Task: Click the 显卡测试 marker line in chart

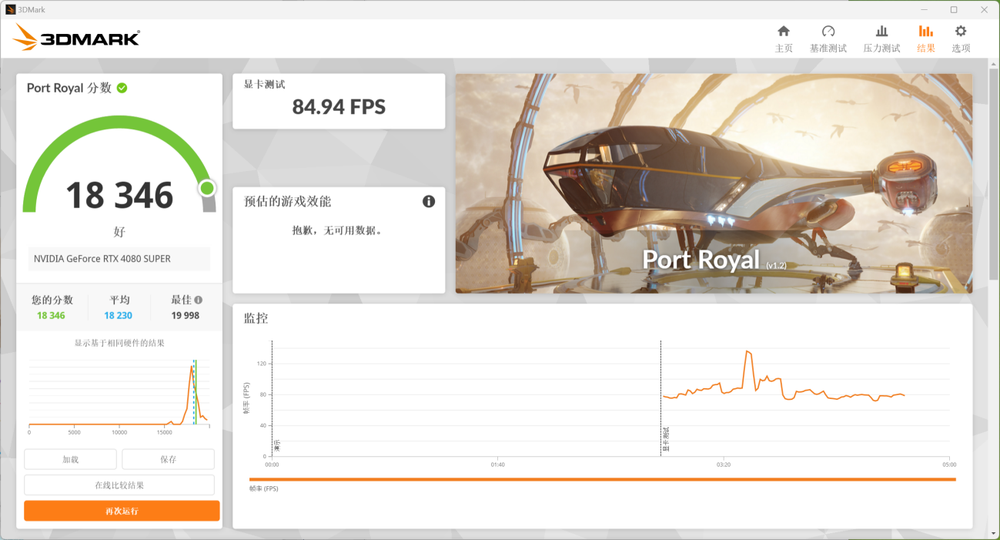Action: (661, 398)
